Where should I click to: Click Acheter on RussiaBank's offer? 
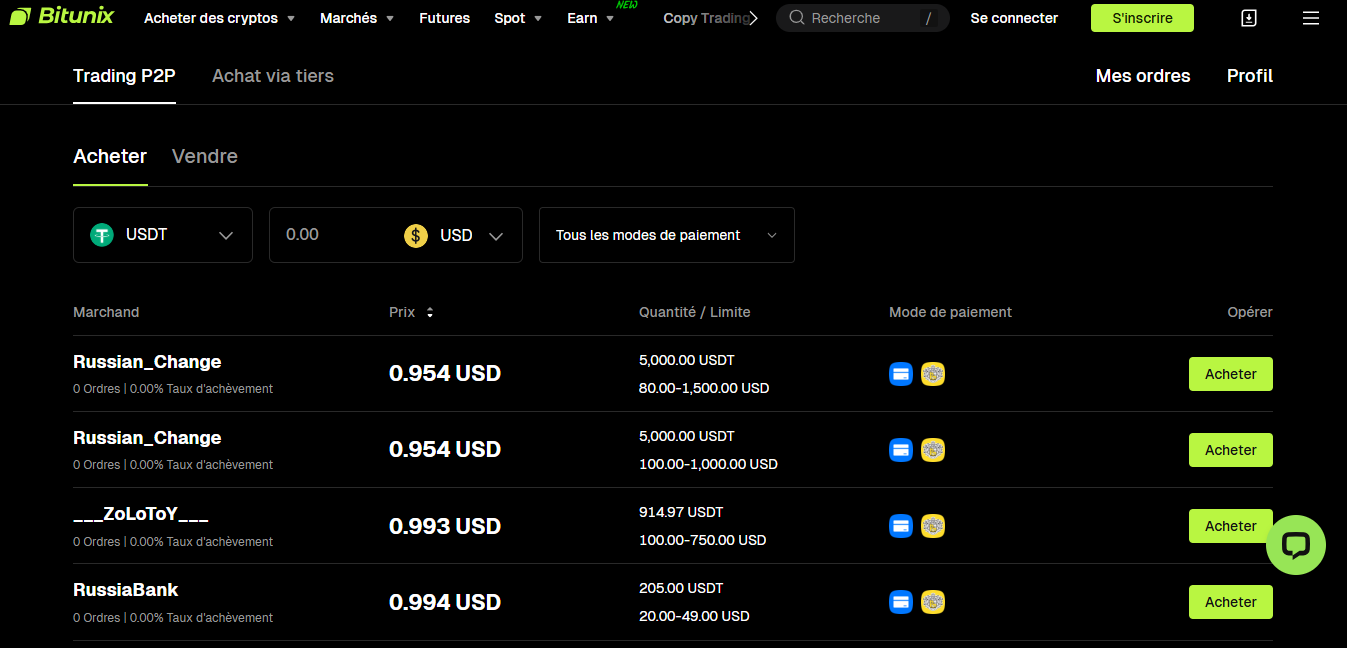click(1230, 601)
